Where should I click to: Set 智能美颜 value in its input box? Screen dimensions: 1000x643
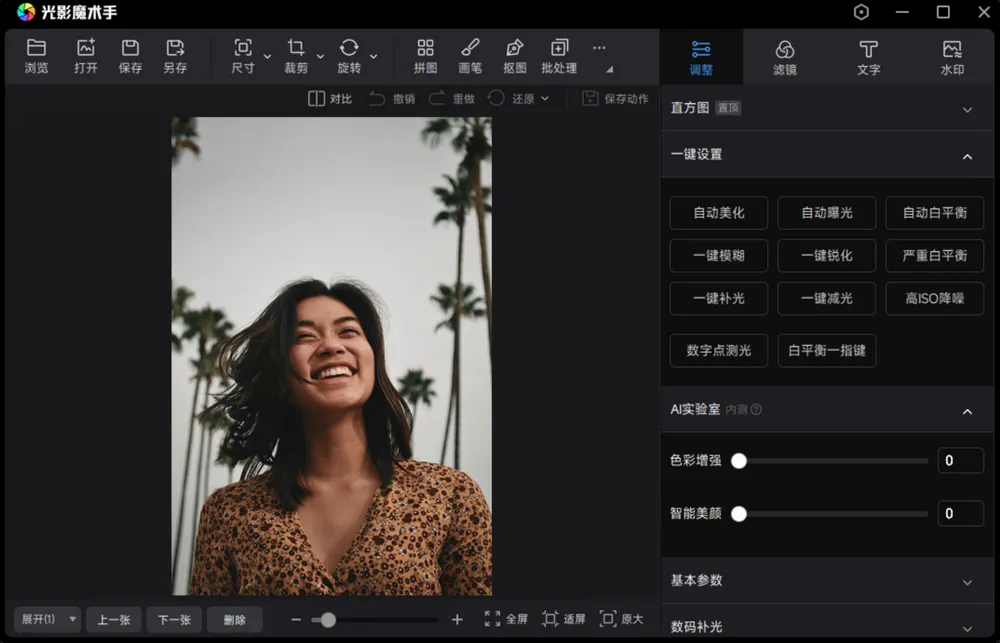(959, 513)
